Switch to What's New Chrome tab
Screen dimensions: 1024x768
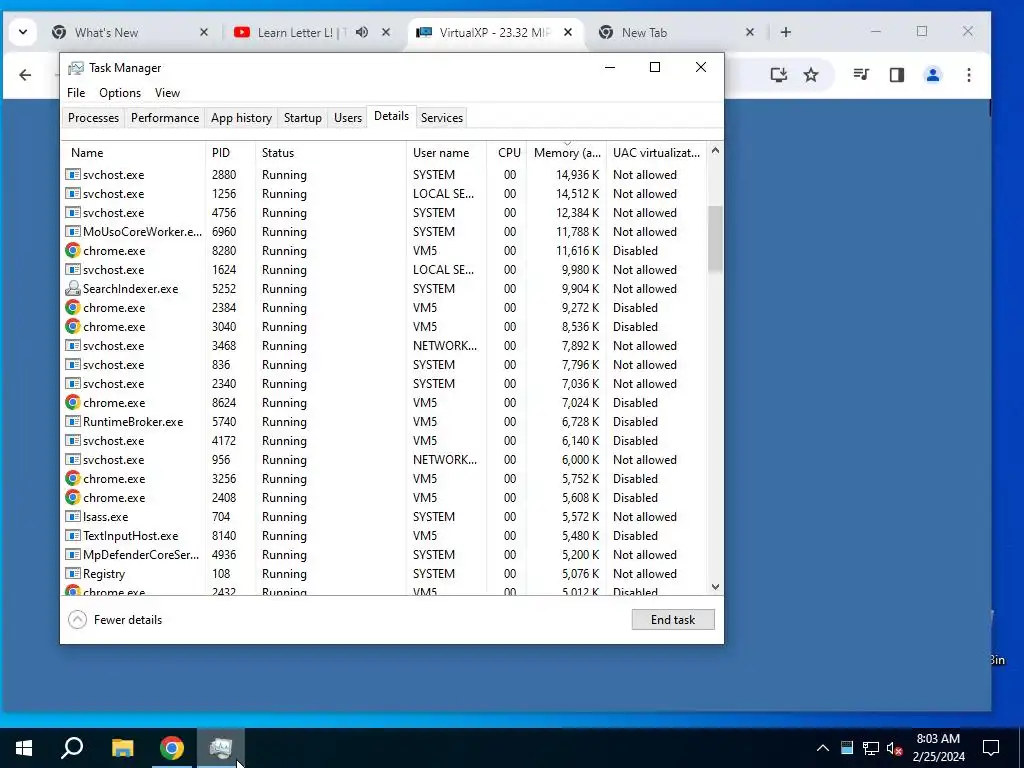pyautogui.click(x=131, y=32)
